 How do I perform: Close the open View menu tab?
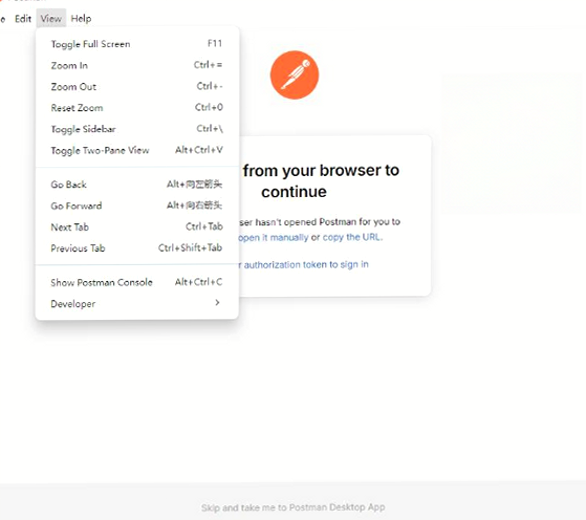pos(51,18)
